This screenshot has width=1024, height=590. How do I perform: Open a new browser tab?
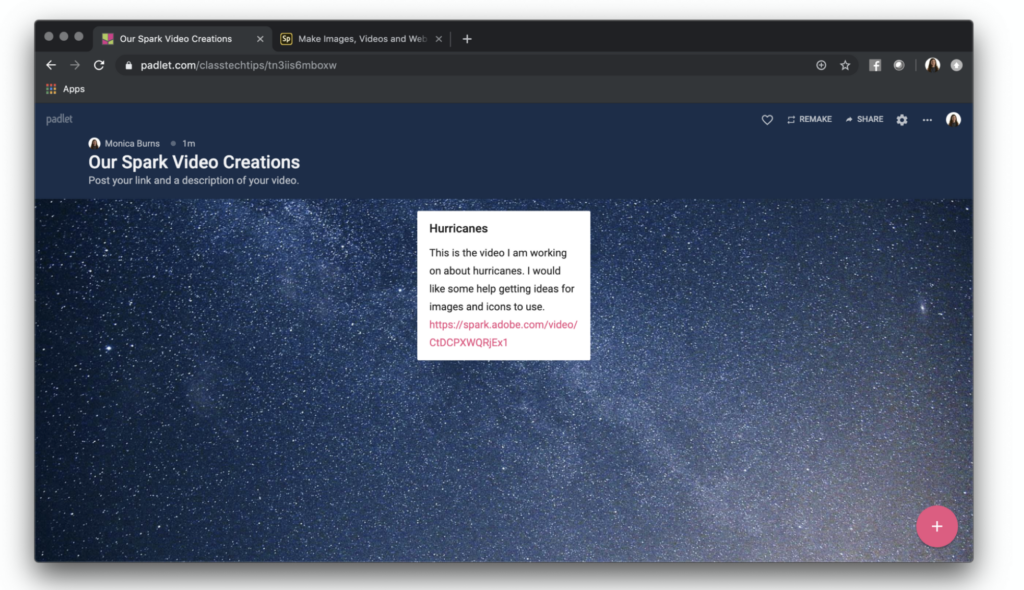tap(467, 39)
